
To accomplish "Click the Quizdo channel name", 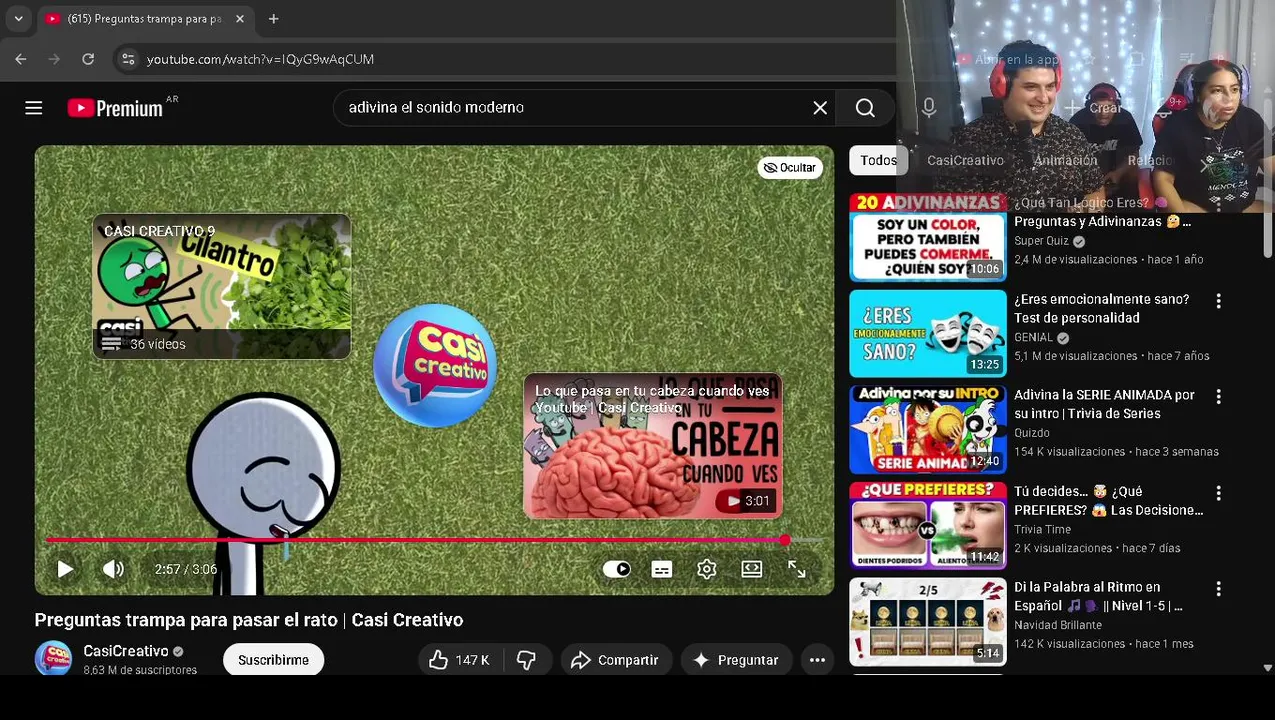I will pos(1032,433).
